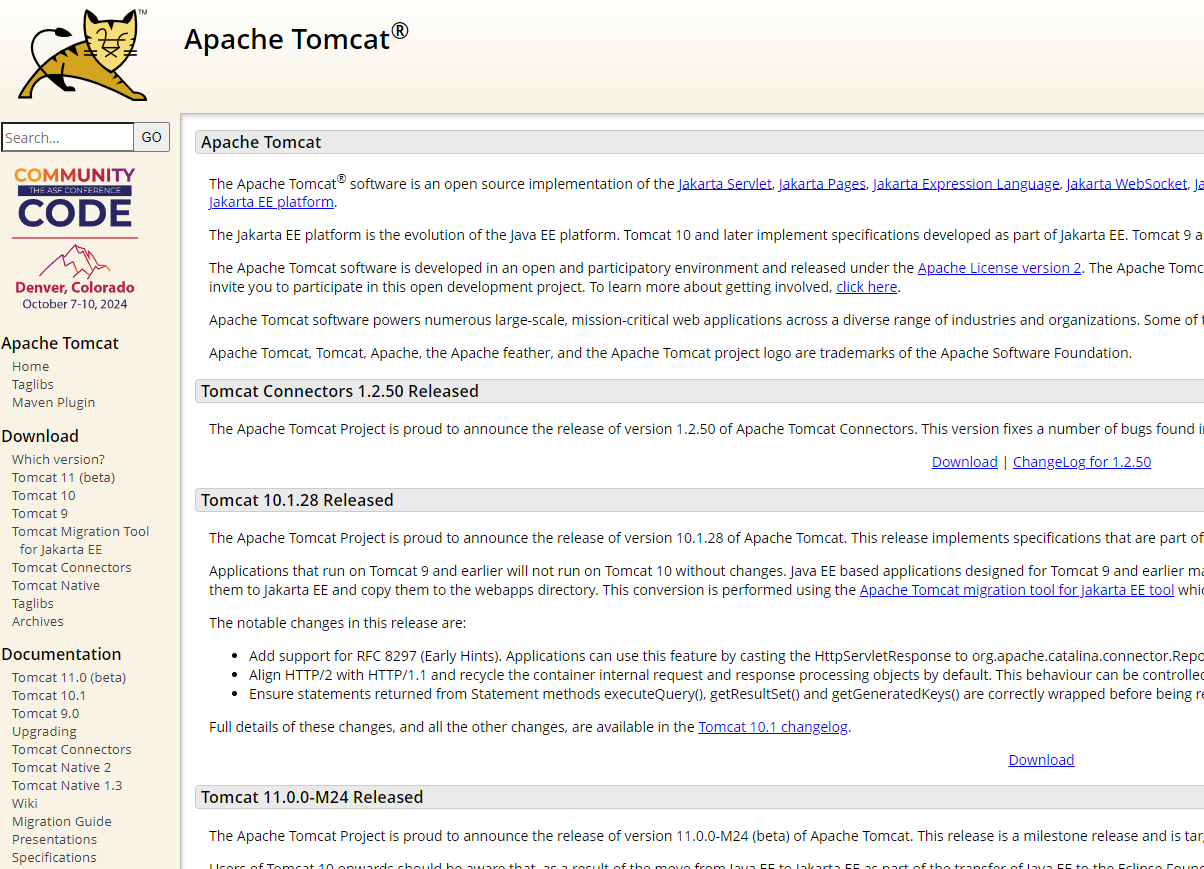The height and width of the screenshot is (869, 1204).
Task: Open the Presentations sidebar link
Action: coord(54,839)
